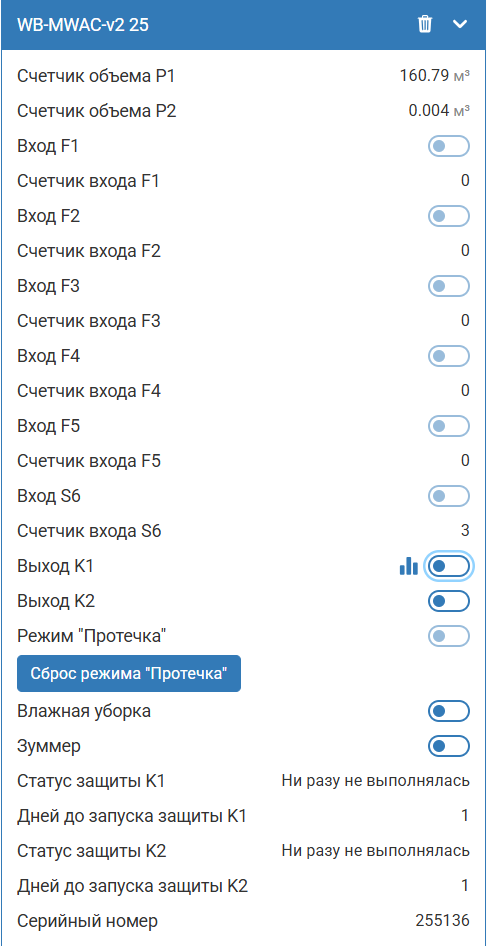
Task: Toggle the Выход K1 switch
Action: (449, 567)
